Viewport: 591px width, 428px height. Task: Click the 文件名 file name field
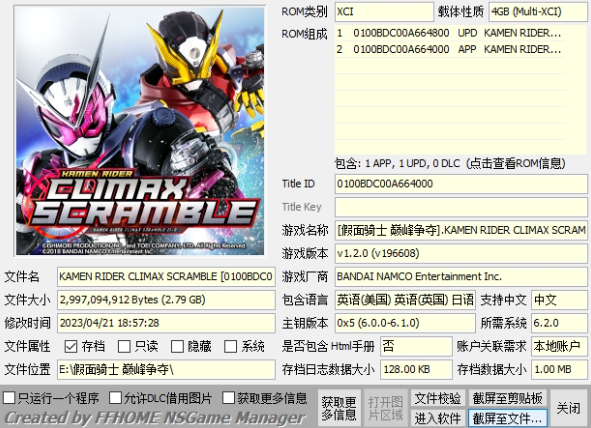[x=166, y=277]
